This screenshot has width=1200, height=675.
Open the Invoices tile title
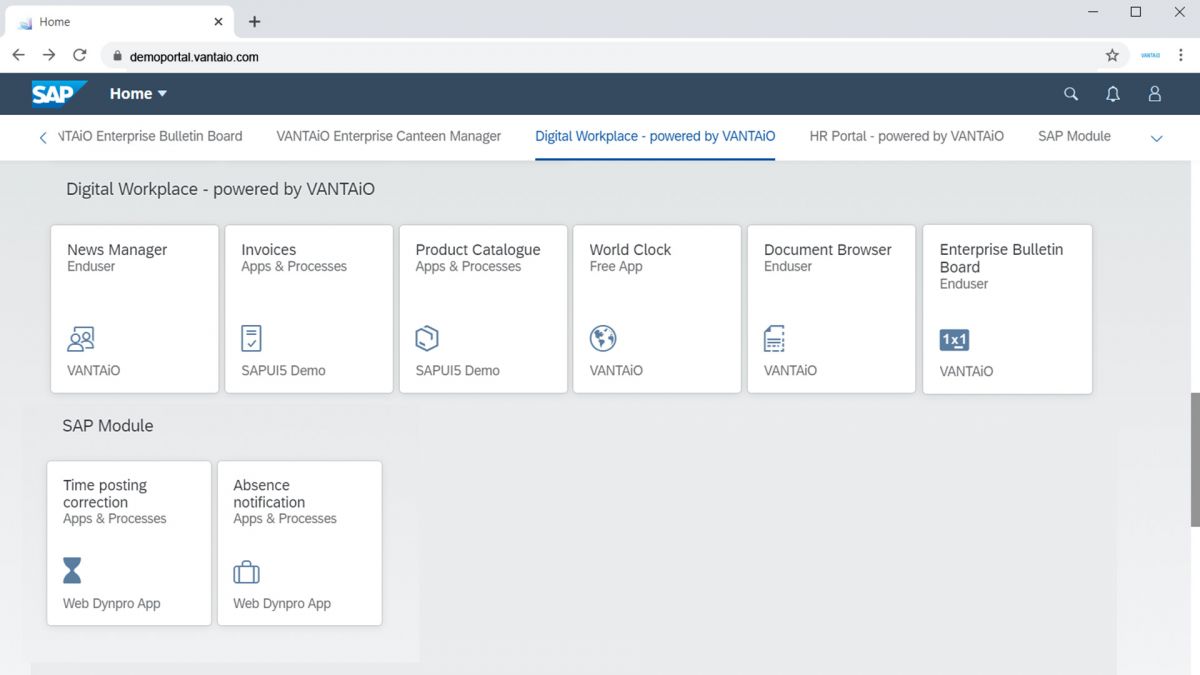269,250
